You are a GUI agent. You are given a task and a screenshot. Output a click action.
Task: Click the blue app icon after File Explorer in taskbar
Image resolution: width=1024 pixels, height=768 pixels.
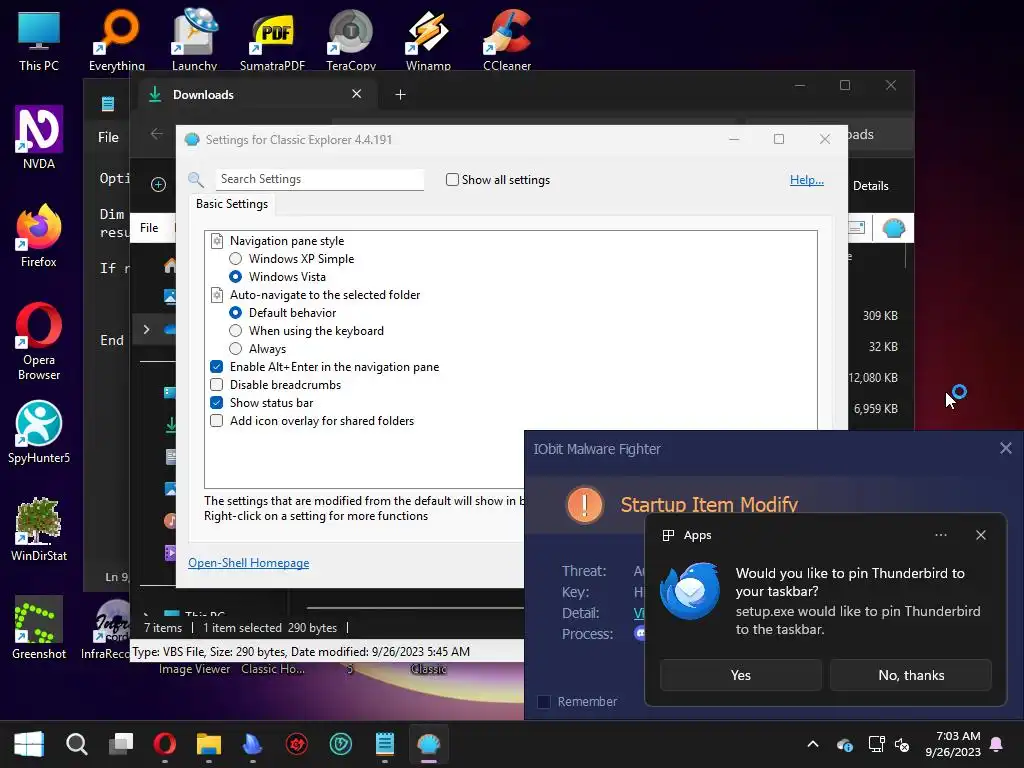[253, 744]
